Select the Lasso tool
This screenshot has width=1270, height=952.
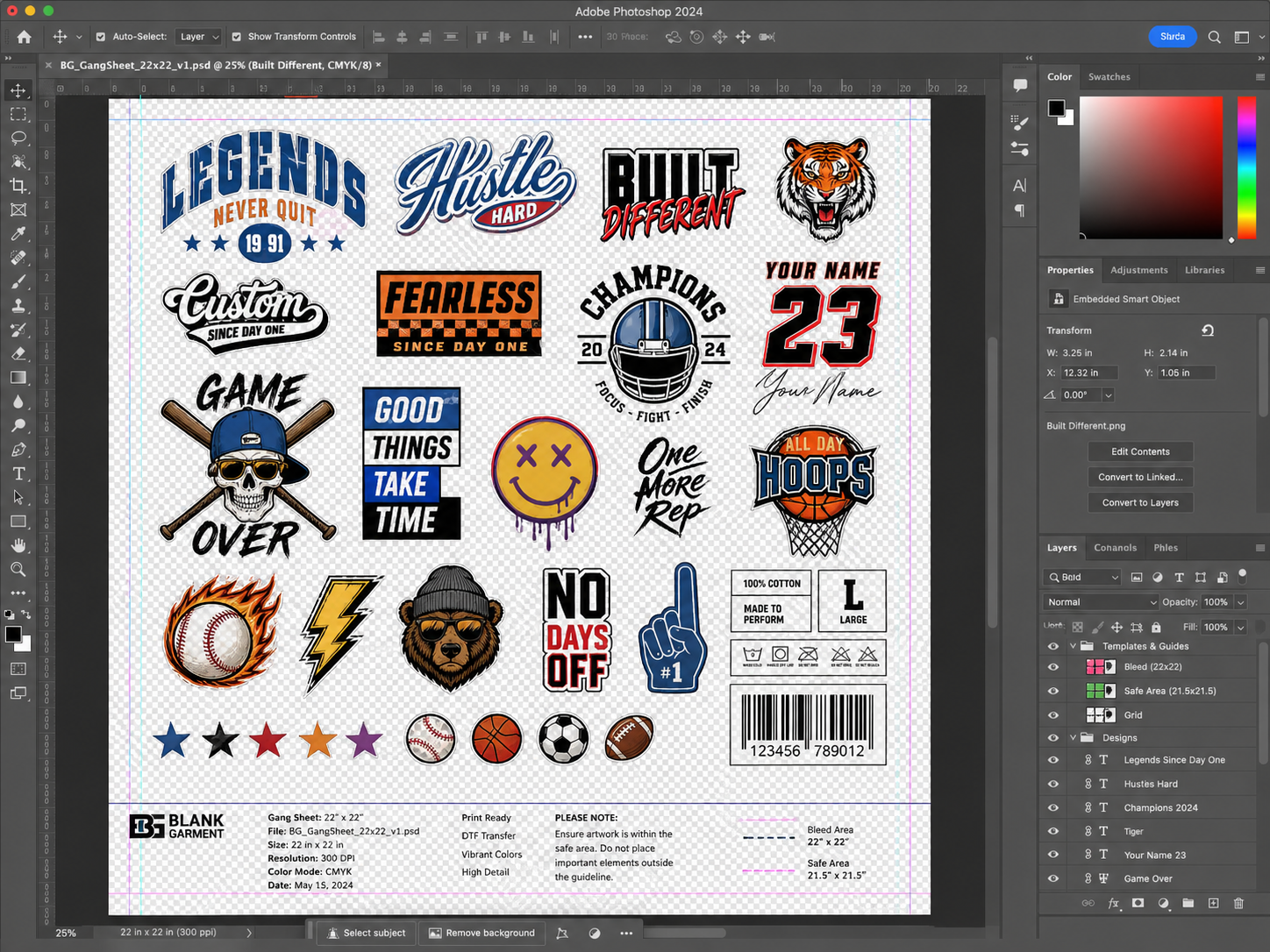pyautogui.click(x=18, y=139)
